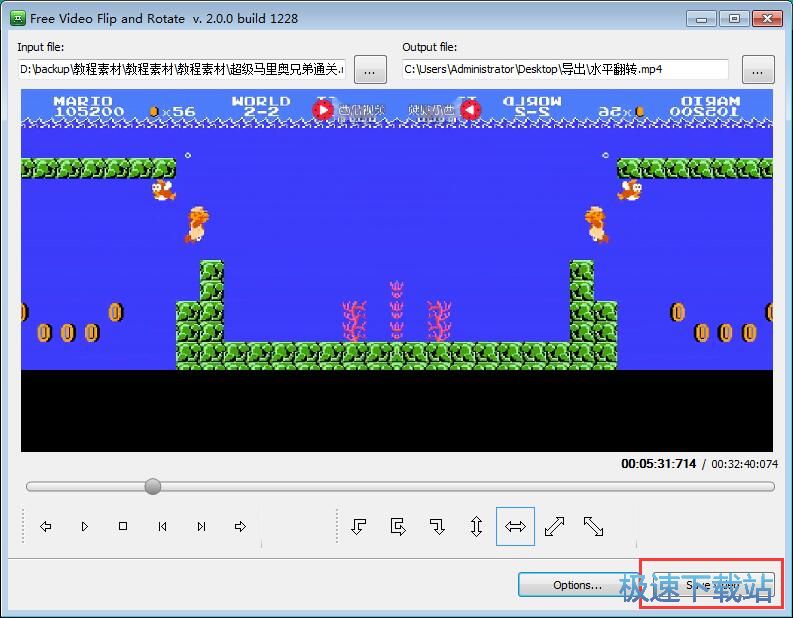
Task: Browse for the output file location
Action: [x=758, y=69]
